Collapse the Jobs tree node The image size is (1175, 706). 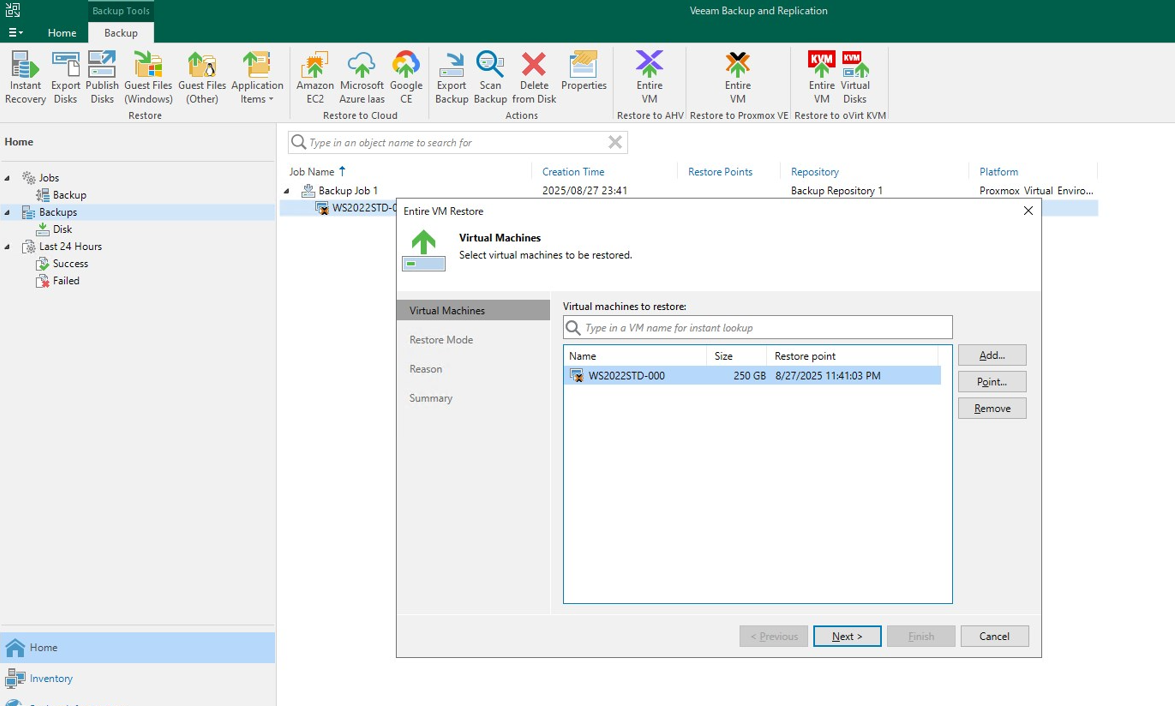(x=7, y=178)
